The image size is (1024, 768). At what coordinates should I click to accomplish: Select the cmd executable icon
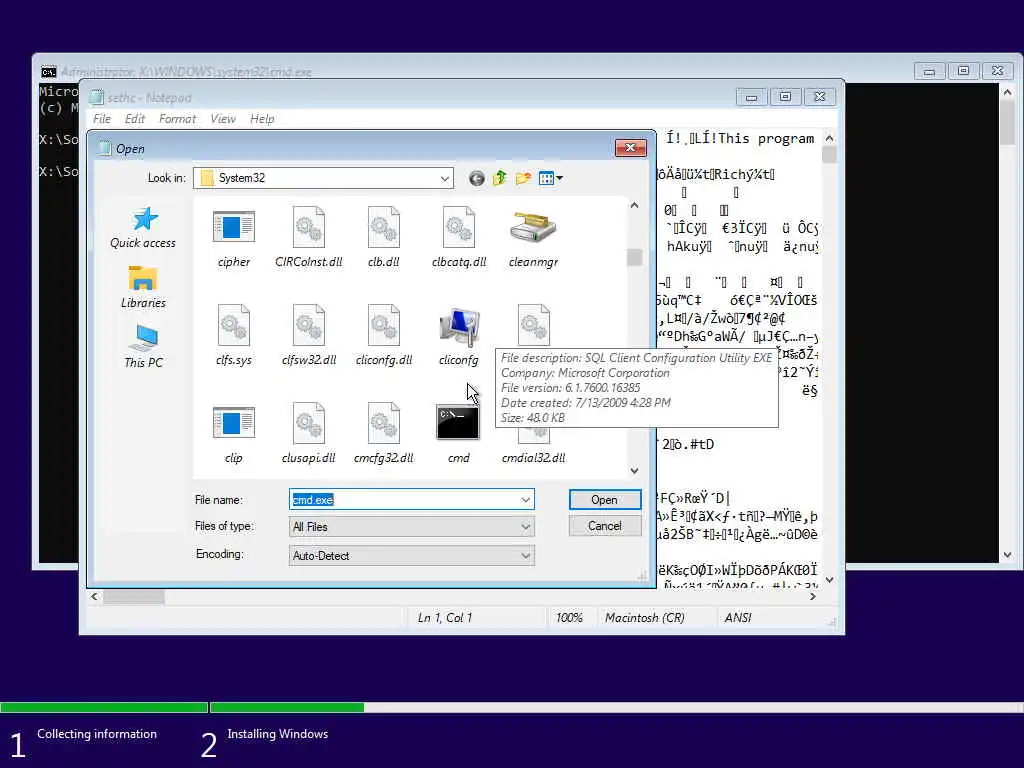[x=458, y=422]
